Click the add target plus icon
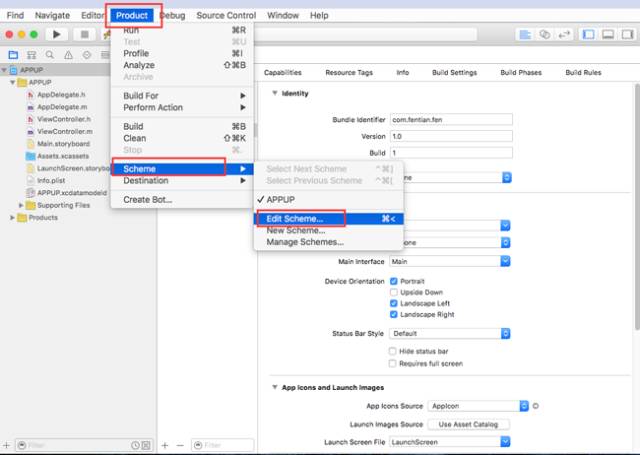This screenshot has height=455, width=640. (x=165, y=445)
